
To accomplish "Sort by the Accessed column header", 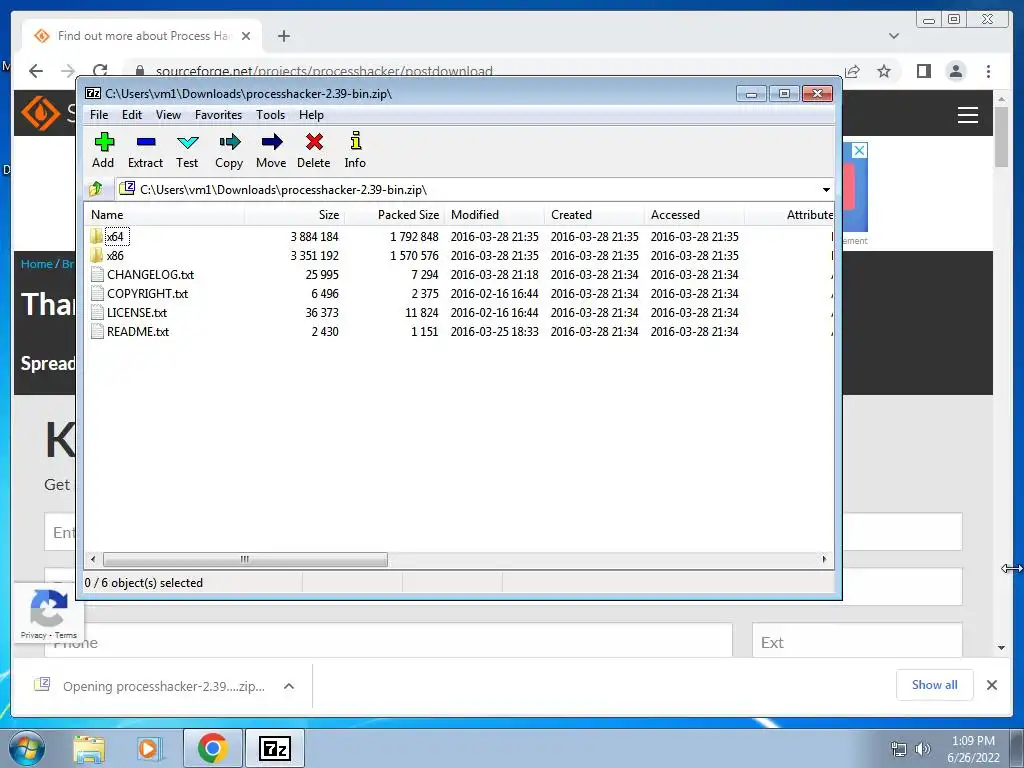I will click(694, 215).
